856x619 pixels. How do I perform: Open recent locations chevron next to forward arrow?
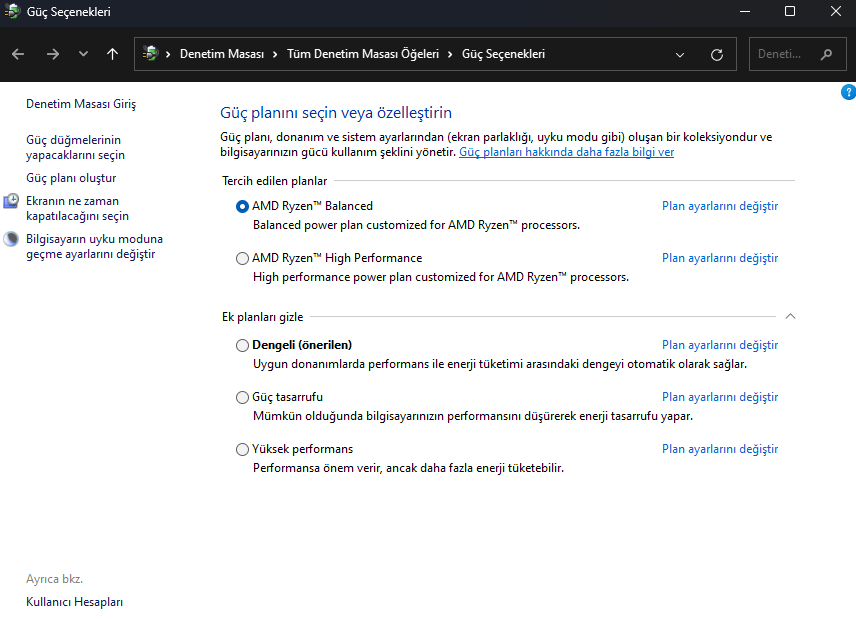(83, 54)
